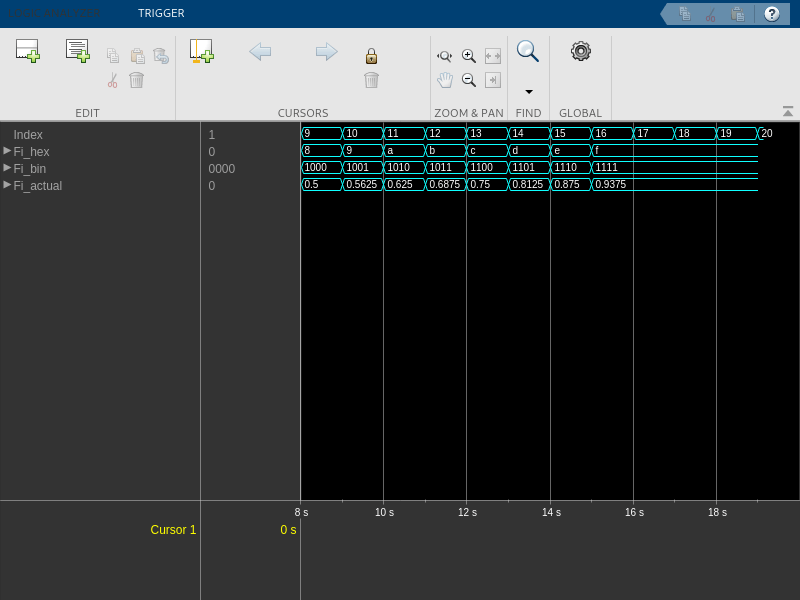
Task: Open the Help question mark button
Action: point(771,14)
